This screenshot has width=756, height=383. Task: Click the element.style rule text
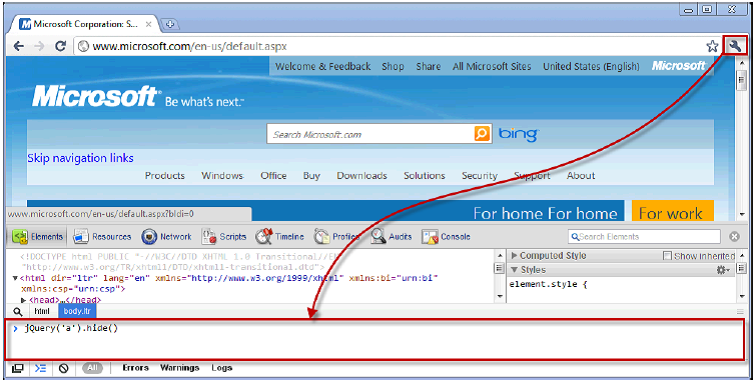pyautogui.click(x=548, y=284)
